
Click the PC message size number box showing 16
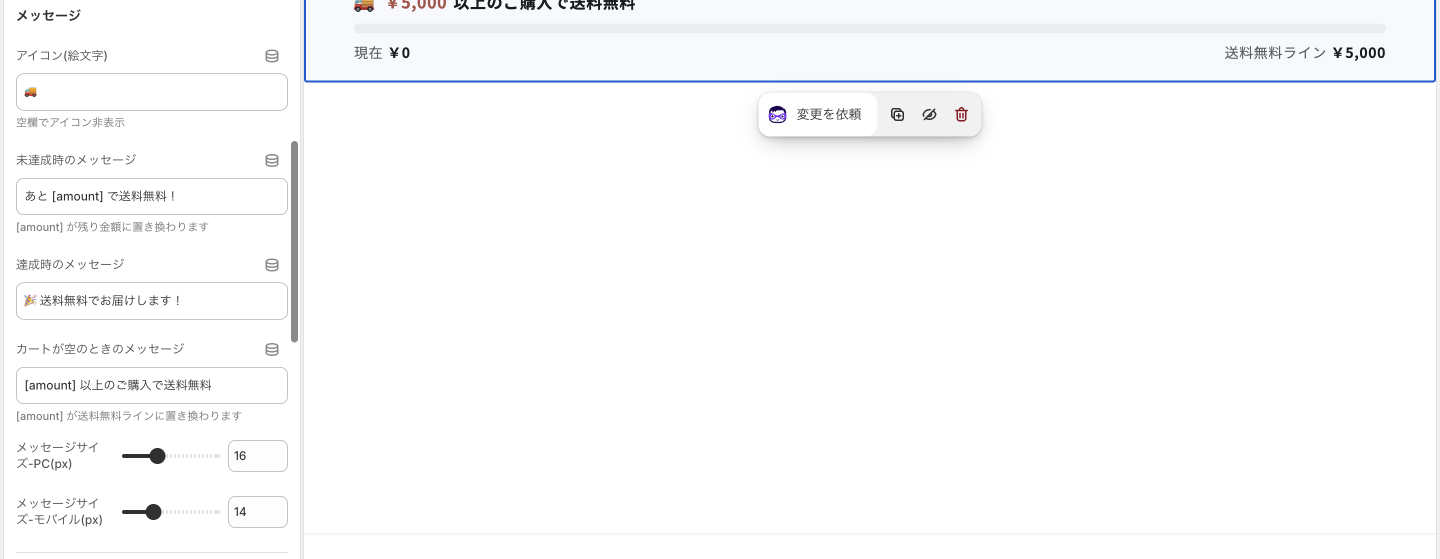coord(258,456)
